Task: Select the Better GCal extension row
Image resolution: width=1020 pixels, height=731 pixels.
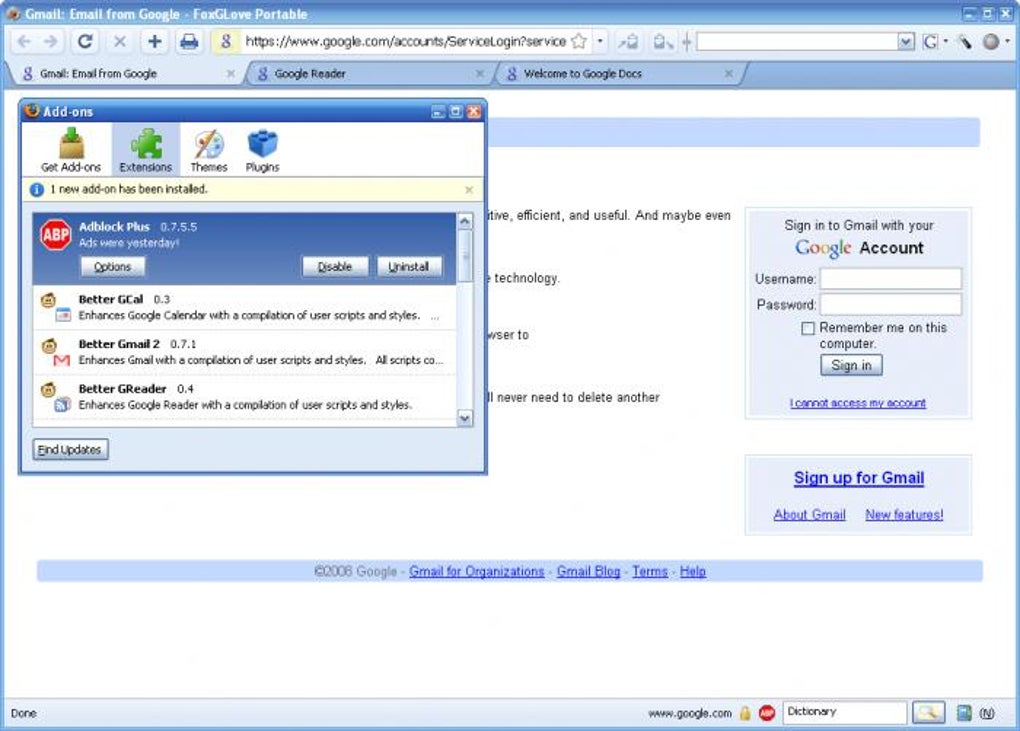Action: point(245,308)
